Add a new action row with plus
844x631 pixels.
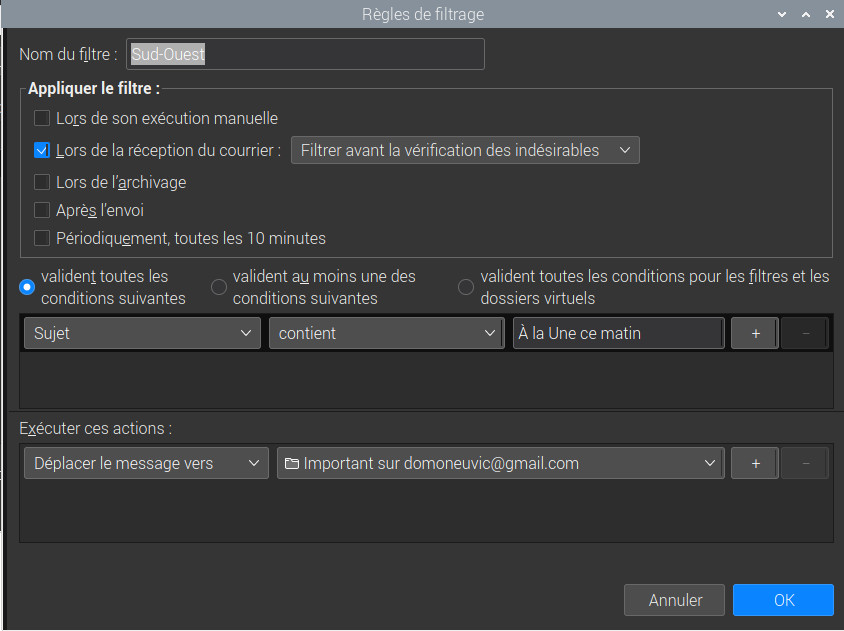[x=755, y=463]
